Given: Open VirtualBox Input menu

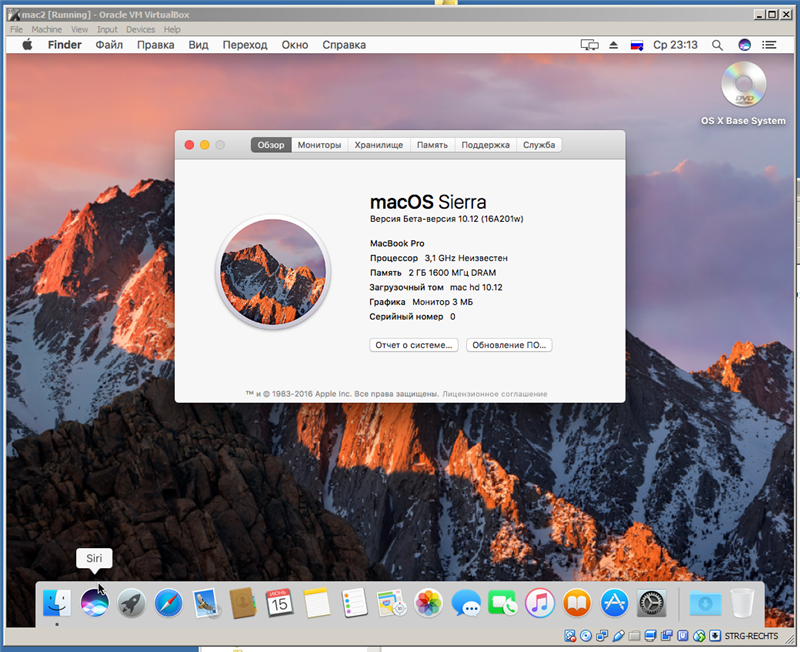Looking at the screenshot, I should pos(107,30).
